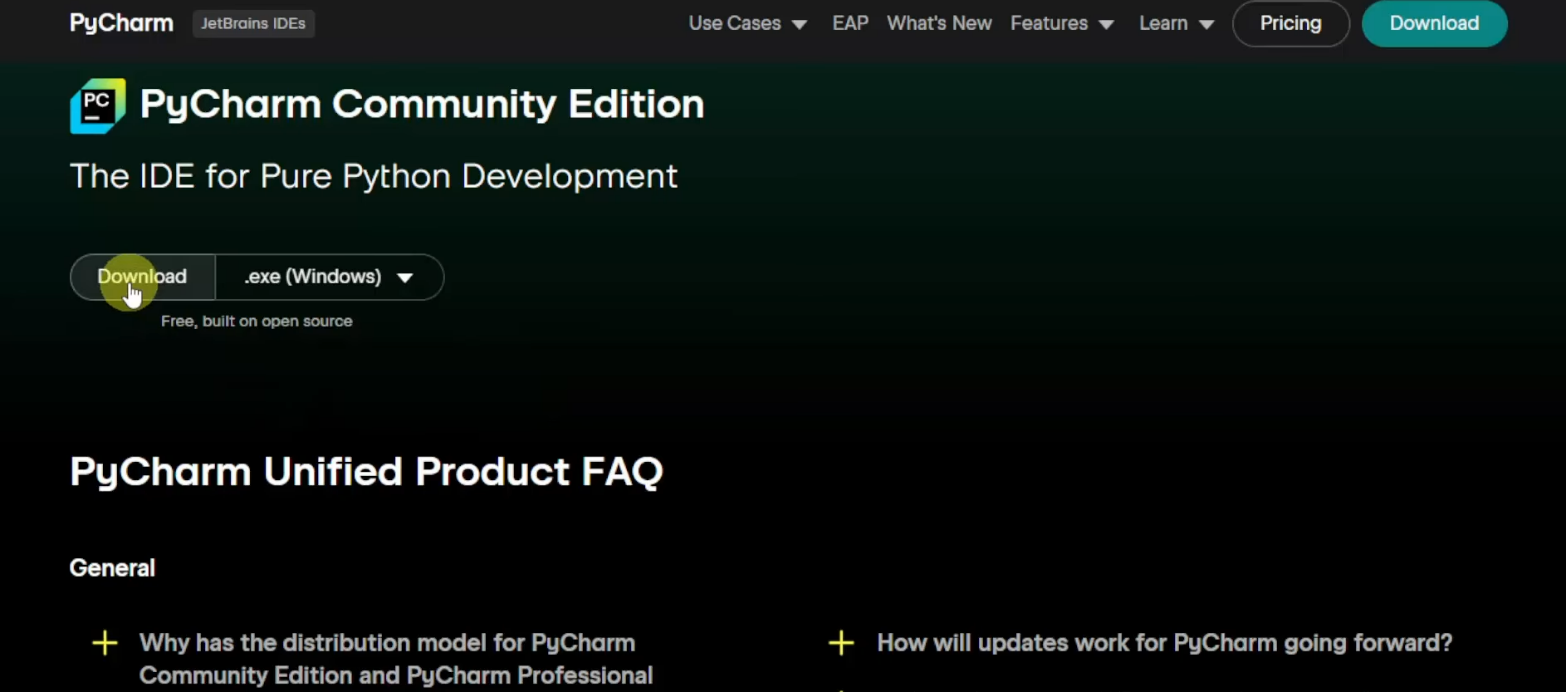Expand the distribution model FAQ entry

[x=388, y=643]
